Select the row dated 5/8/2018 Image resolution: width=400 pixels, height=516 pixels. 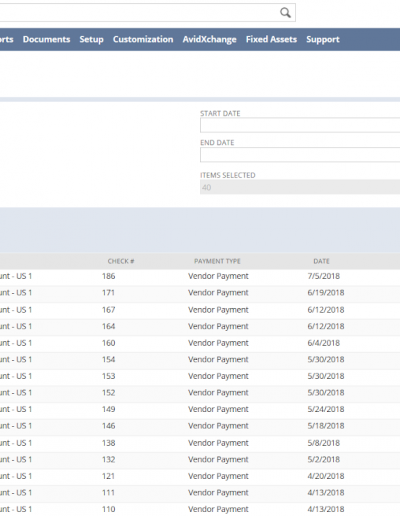[x=200, y=443]
